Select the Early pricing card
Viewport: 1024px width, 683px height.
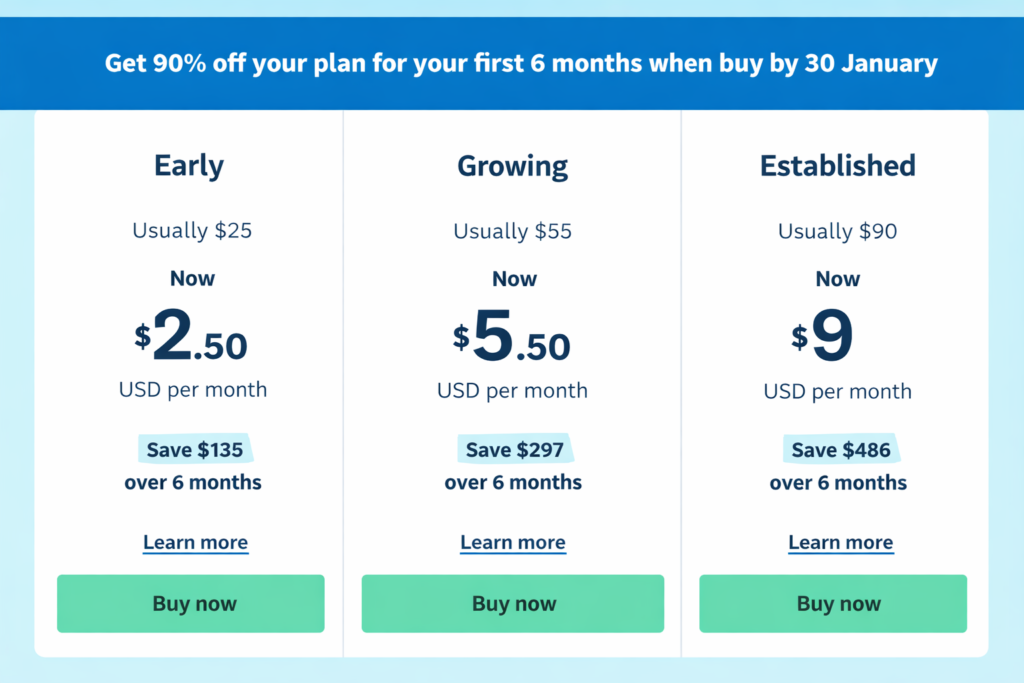coord(188,380)
